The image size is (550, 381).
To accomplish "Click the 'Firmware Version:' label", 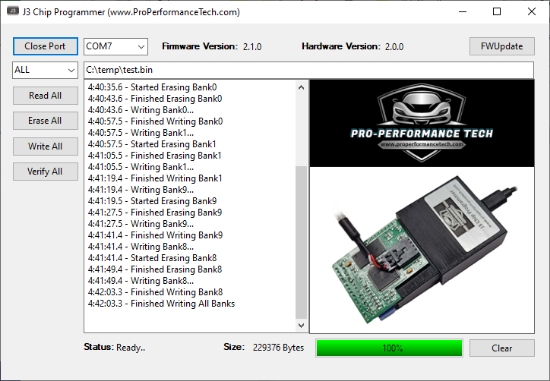I will coord(200,46).
